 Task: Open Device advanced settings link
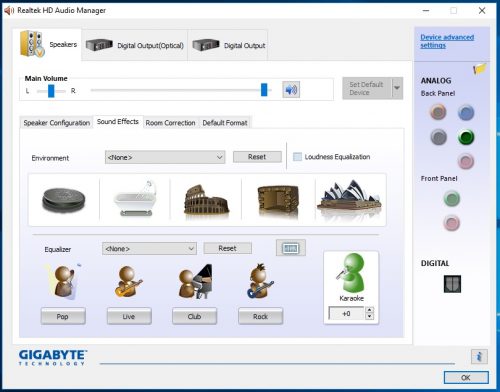point(447,41)
